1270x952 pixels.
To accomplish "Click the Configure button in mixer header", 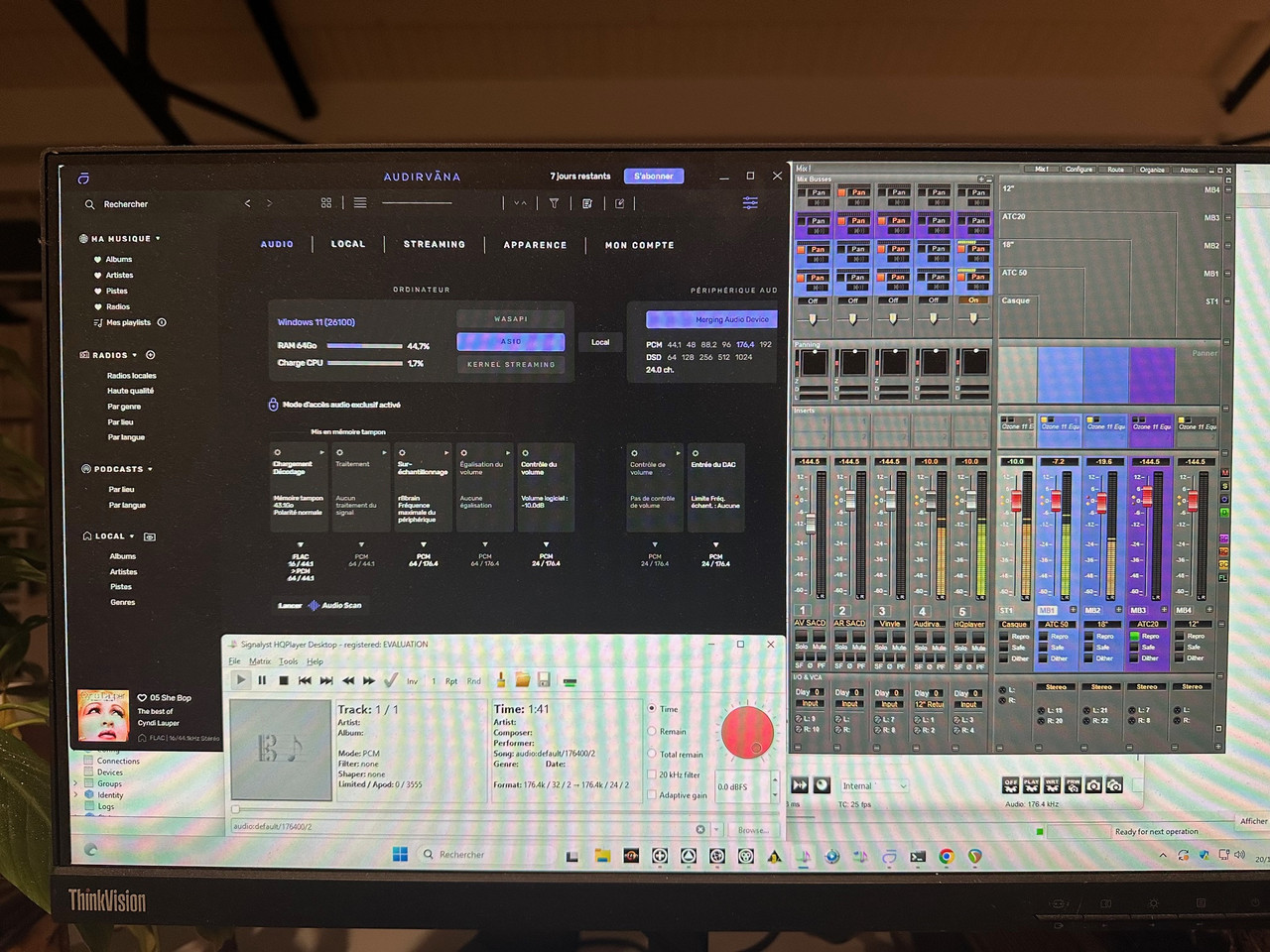I will [1079, 170].
